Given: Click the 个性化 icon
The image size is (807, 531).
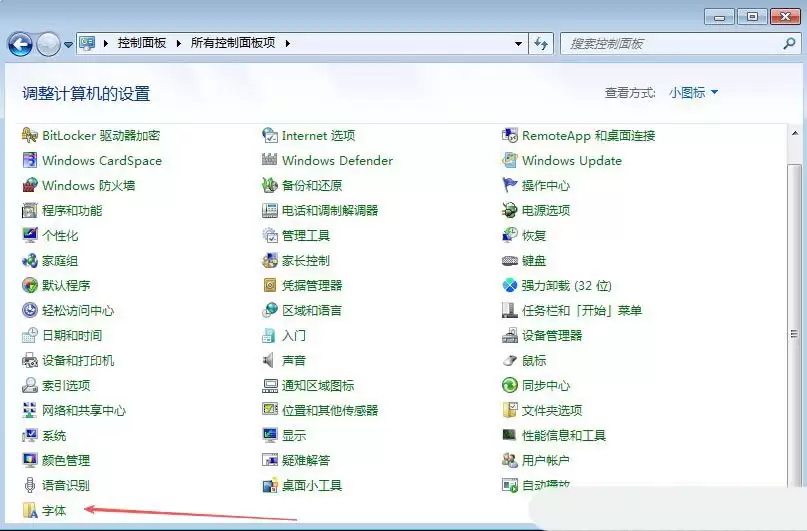Looking at the screenshot, I should tap(30, 235).
